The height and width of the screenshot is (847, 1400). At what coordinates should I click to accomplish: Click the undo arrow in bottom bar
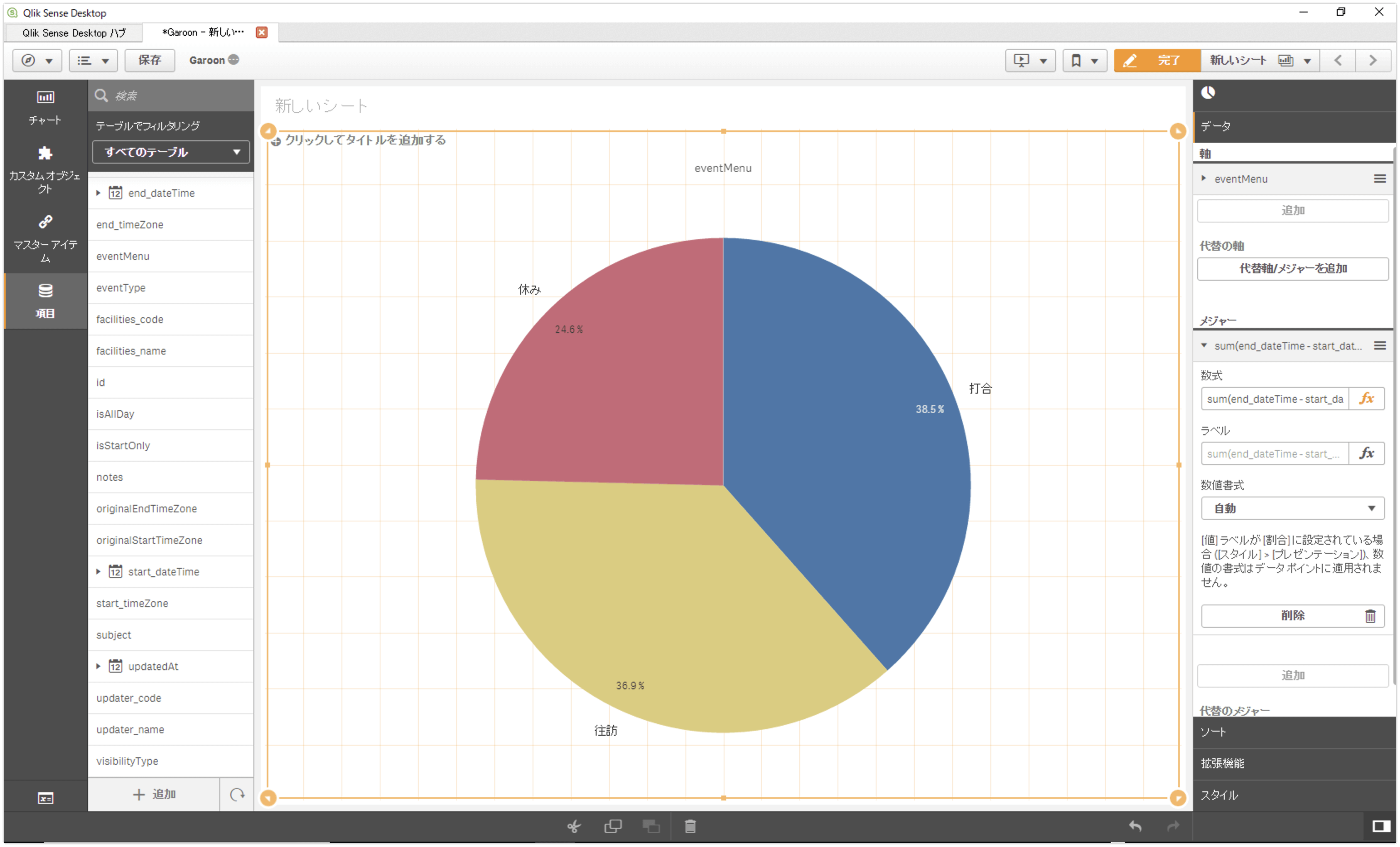point(1135,827)
